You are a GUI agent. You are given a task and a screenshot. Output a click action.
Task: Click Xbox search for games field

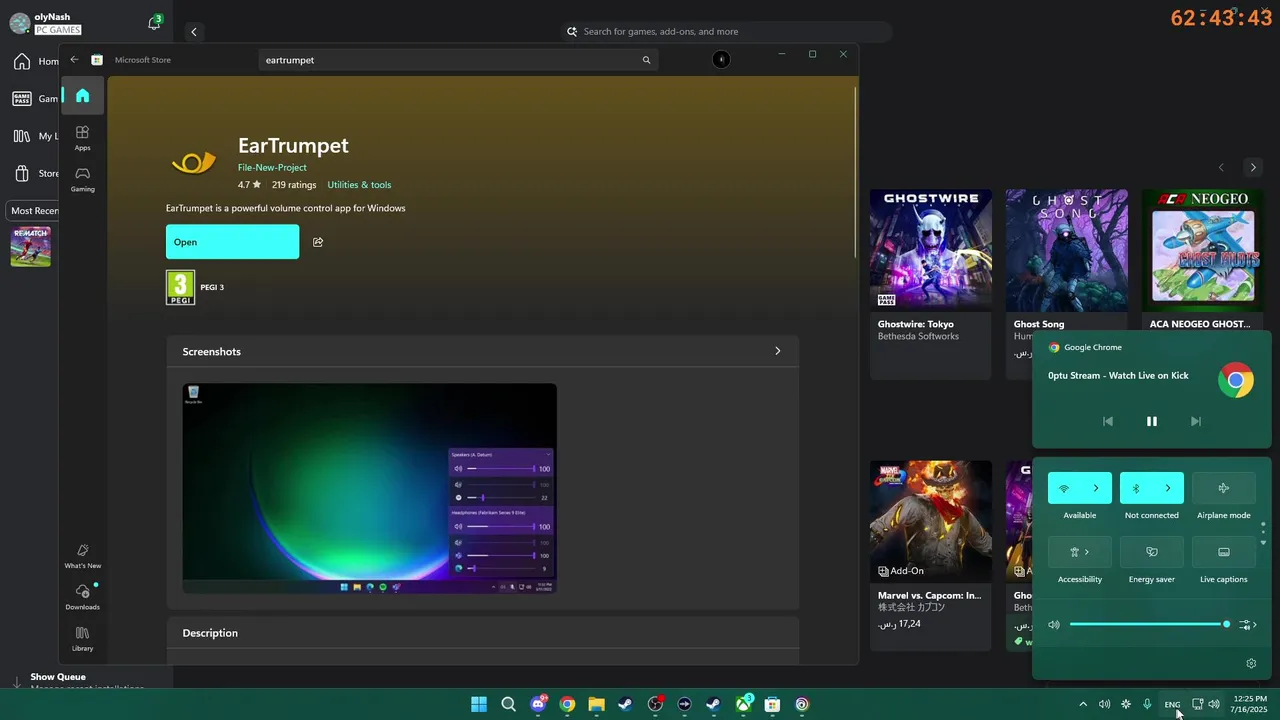tap(726, 32)
